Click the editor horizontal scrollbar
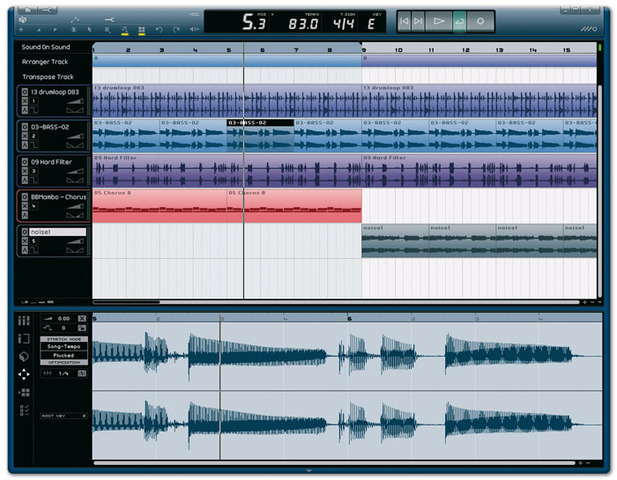 (x=334, y=463)
